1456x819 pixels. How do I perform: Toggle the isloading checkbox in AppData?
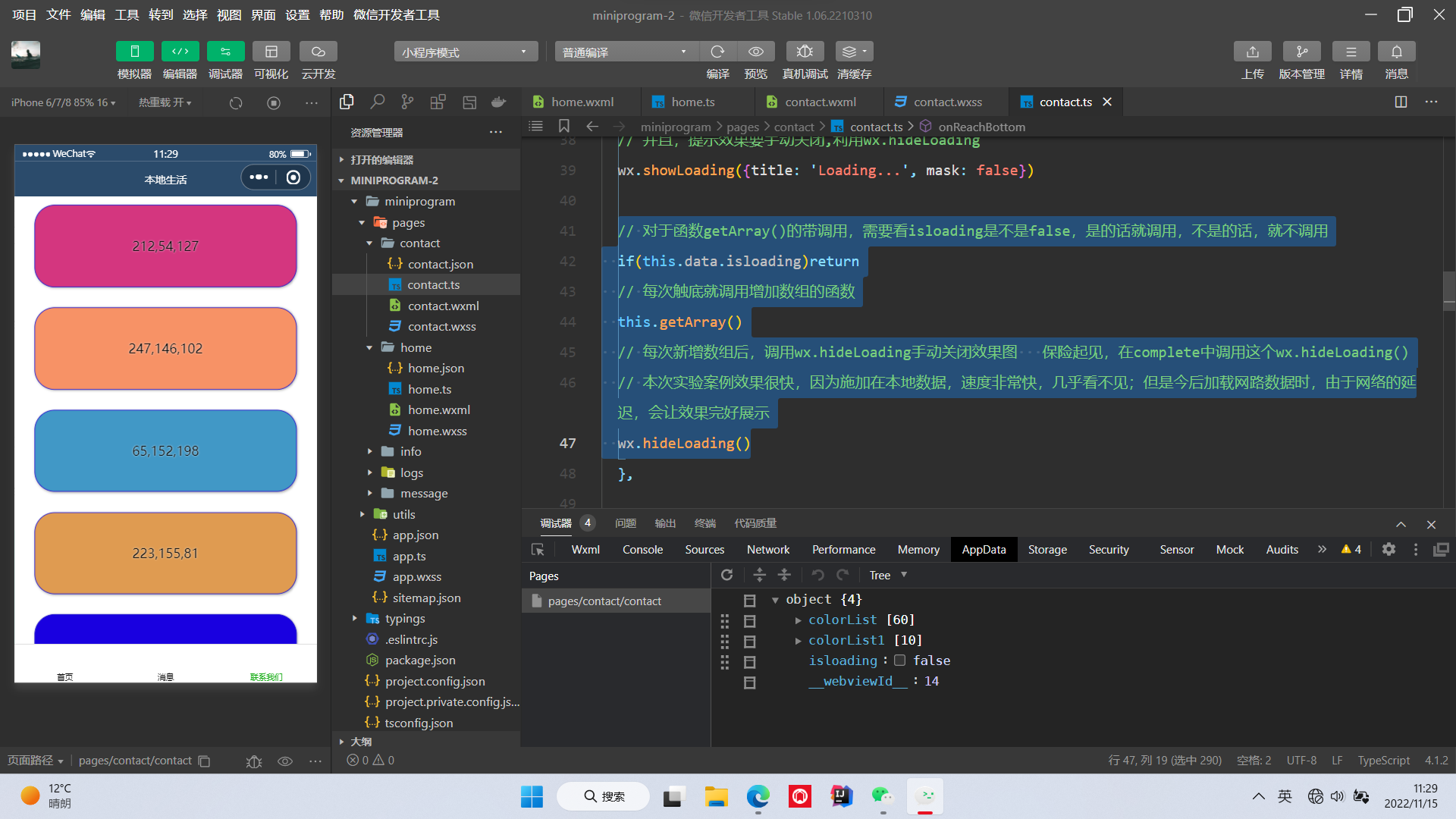point(899,661)
